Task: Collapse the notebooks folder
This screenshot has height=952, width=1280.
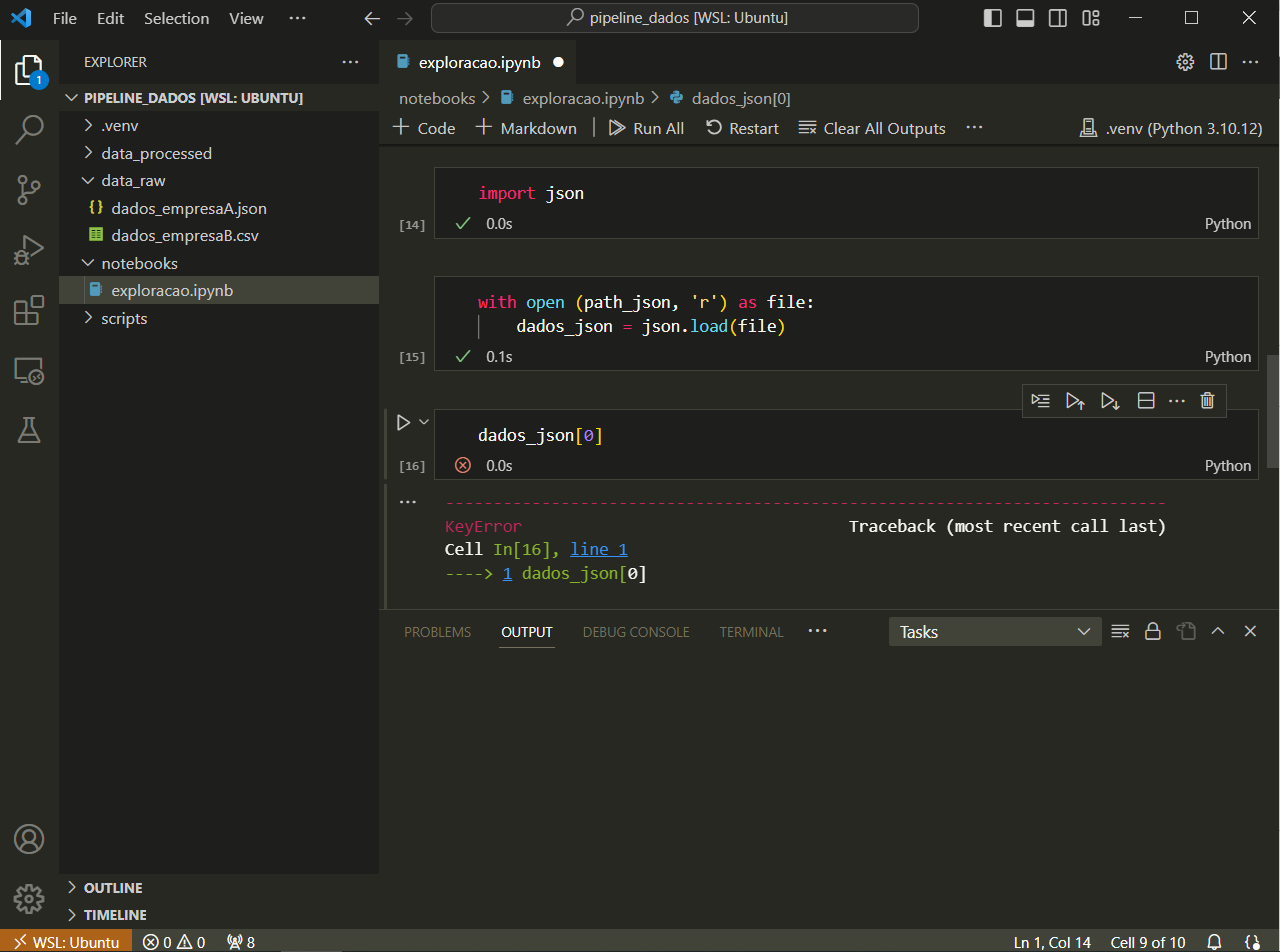Action: click(x=219, y=263)
